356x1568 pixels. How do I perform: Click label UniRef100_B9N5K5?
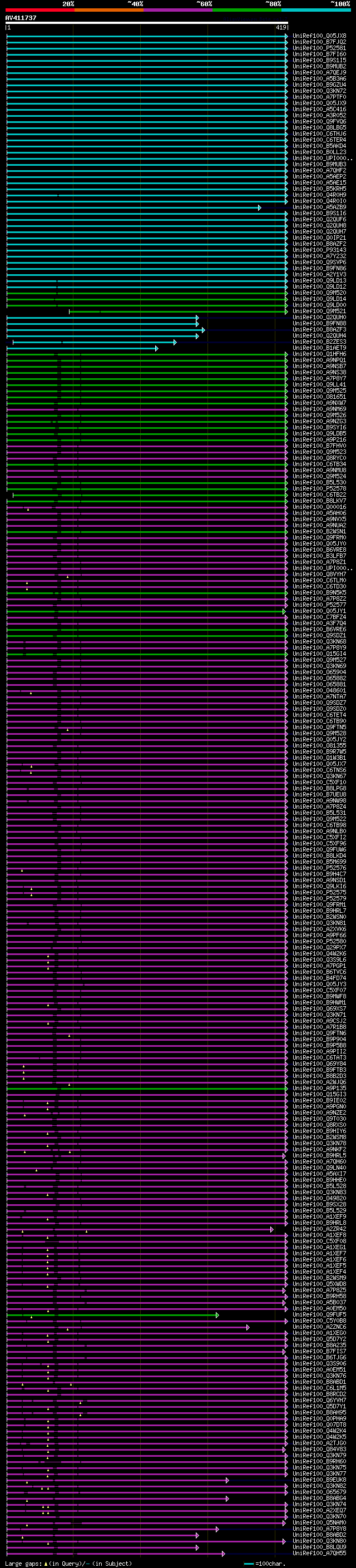(319, 593)
